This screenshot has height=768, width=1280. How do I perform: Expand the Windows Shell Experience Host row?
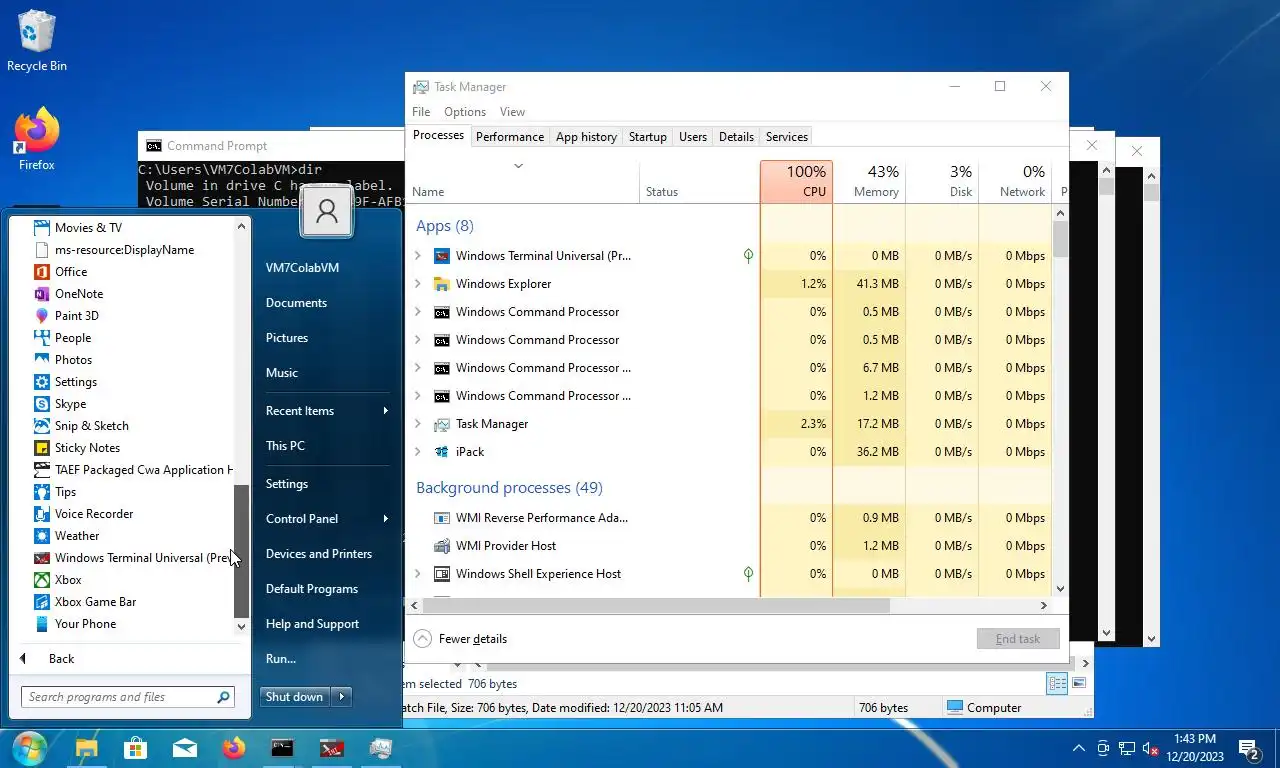coord(418,574)
